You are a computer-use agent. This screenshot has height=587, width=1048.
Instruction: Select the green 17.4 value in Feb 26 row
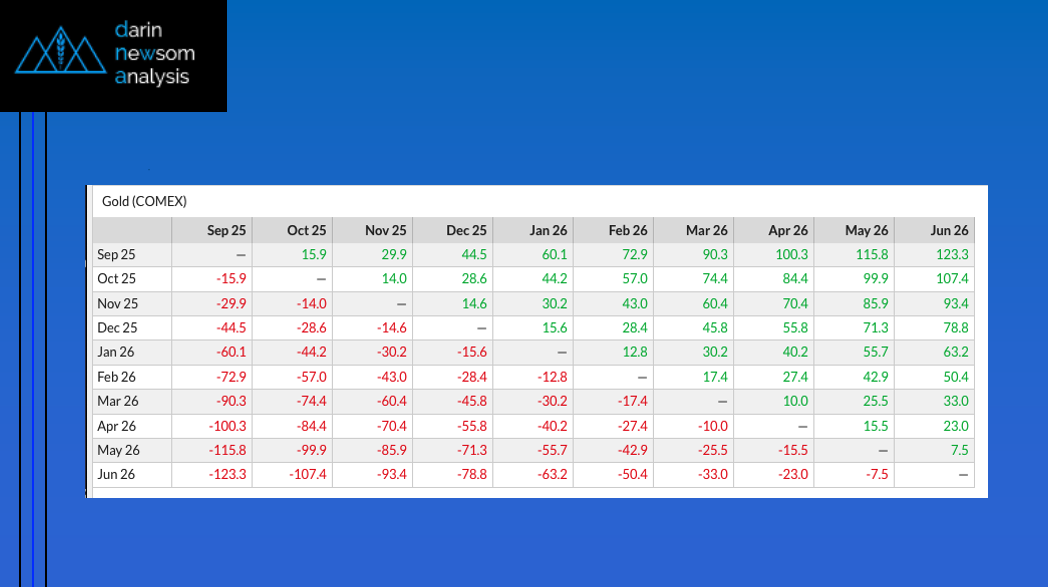pyautogui.click(x=712, y=376)
